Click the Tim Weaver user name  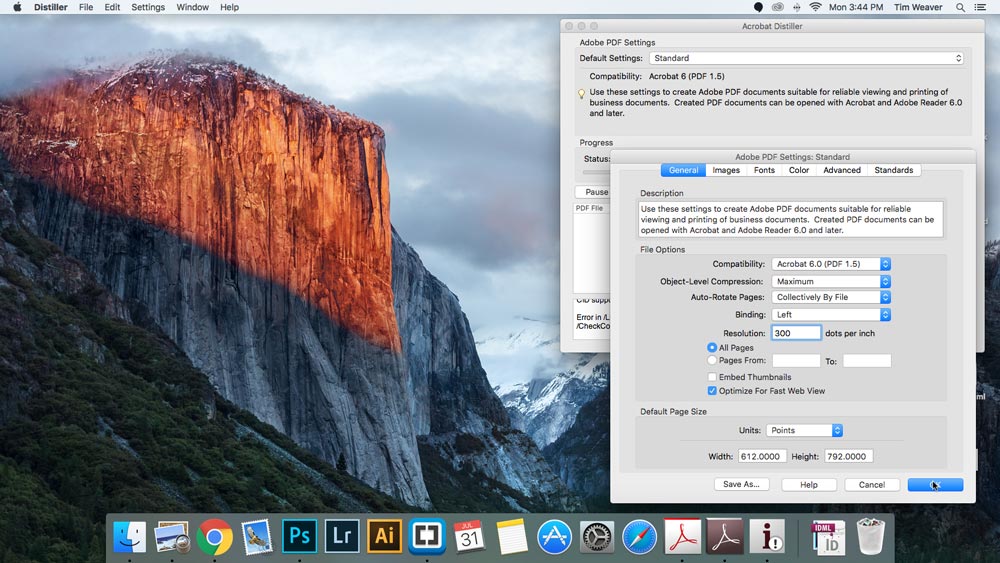(x=918, y=7)
